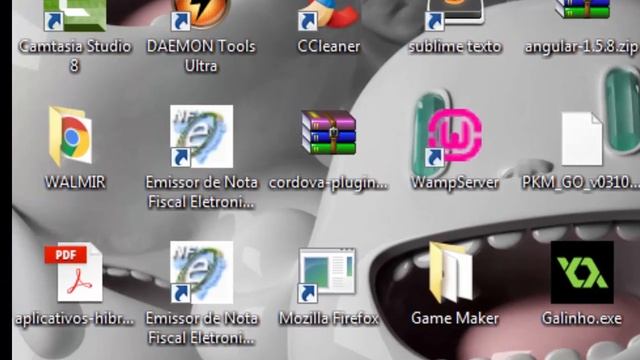
Task: Click the "cordova-plugin..." file name
Action: tap(329, 183)
